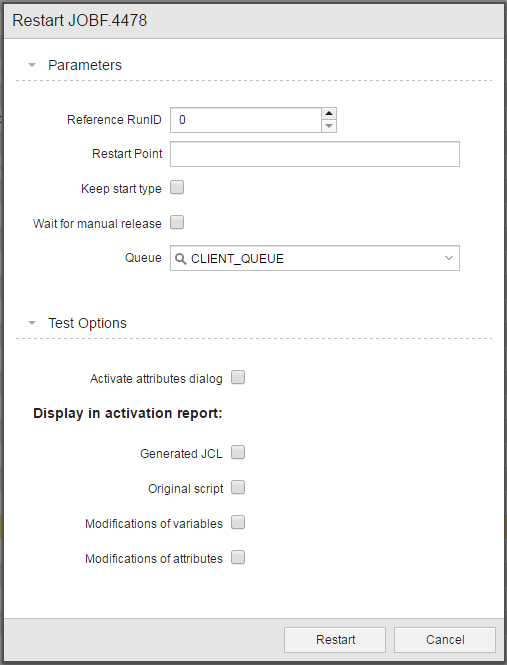Click the CLIENT_QUEUE text in Queue box
507x665 pixels.
click(237, 259)
